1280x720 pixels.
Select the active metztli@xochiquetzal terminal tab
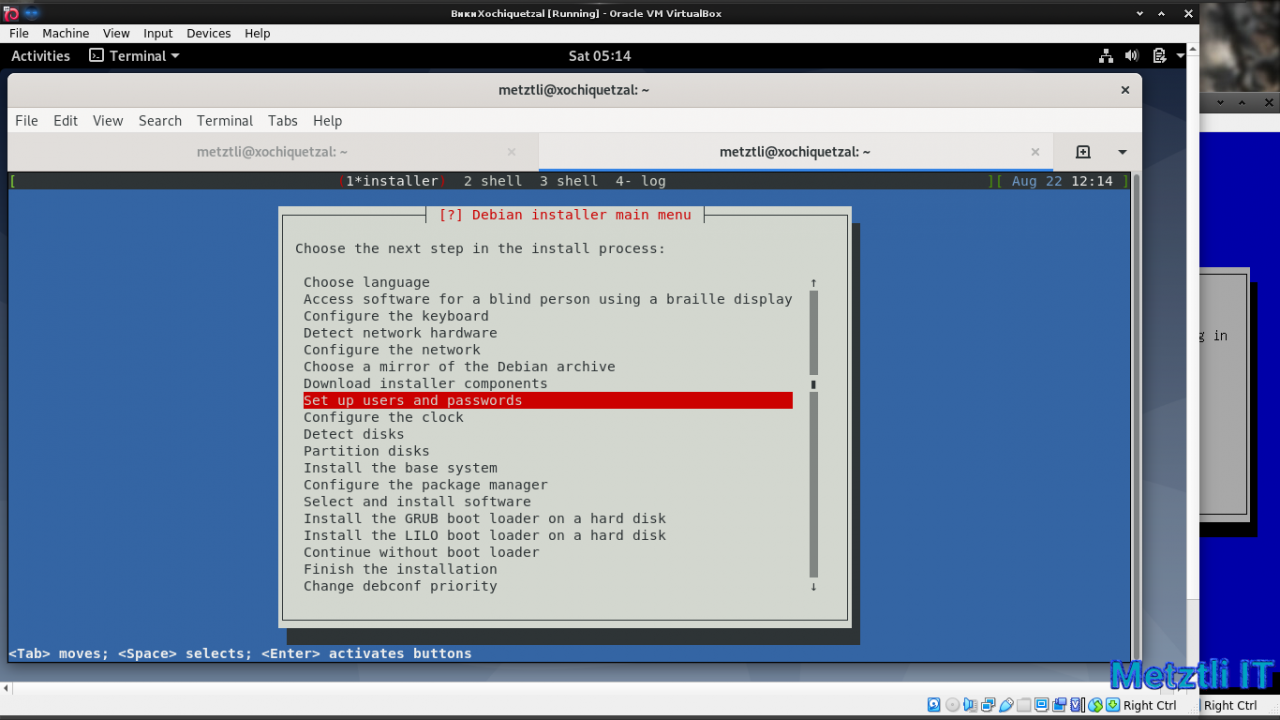click(795, 152)
